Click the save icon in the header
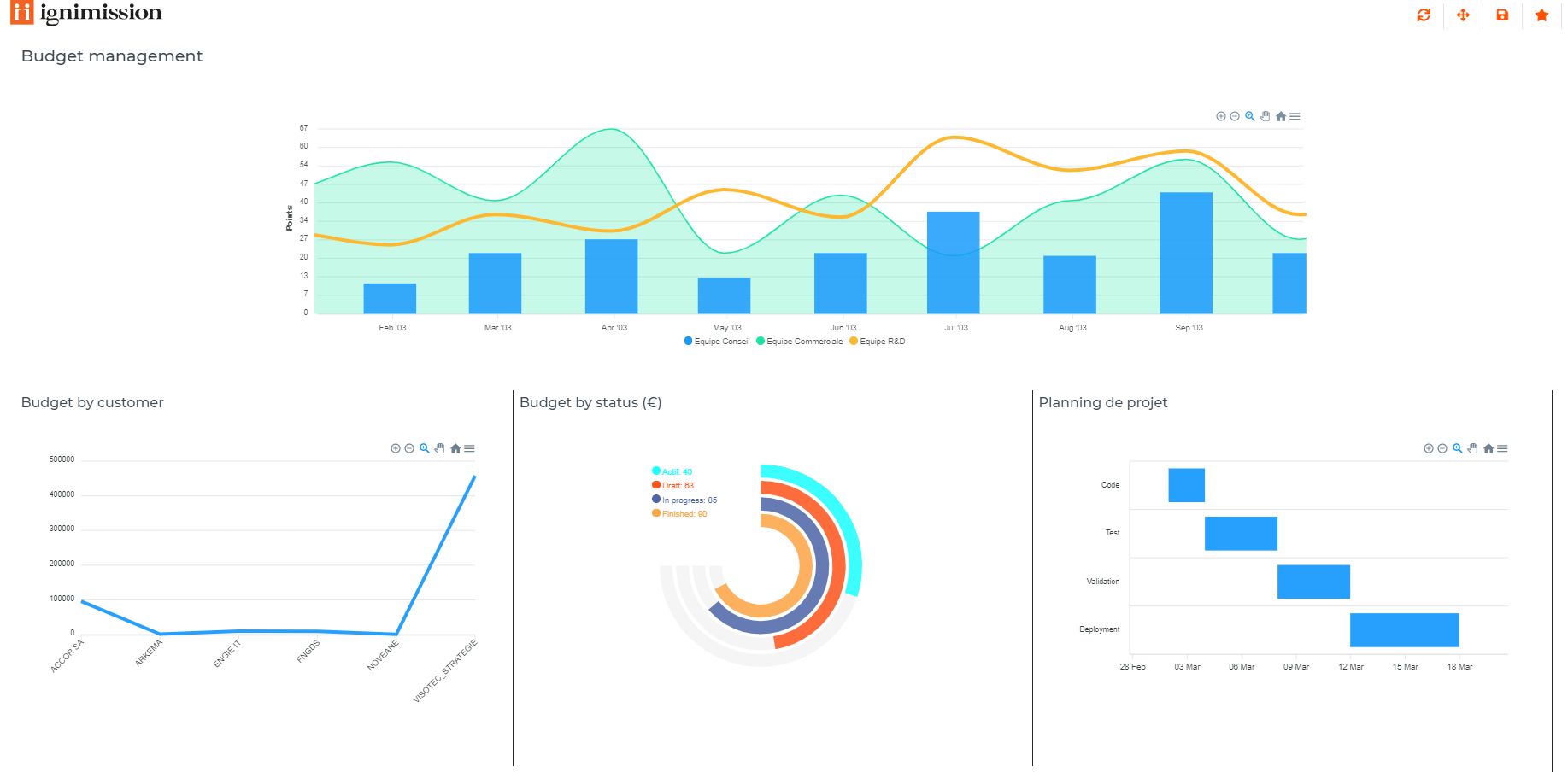Viewport: 1568px width, 772px height. coord(1502,15)
